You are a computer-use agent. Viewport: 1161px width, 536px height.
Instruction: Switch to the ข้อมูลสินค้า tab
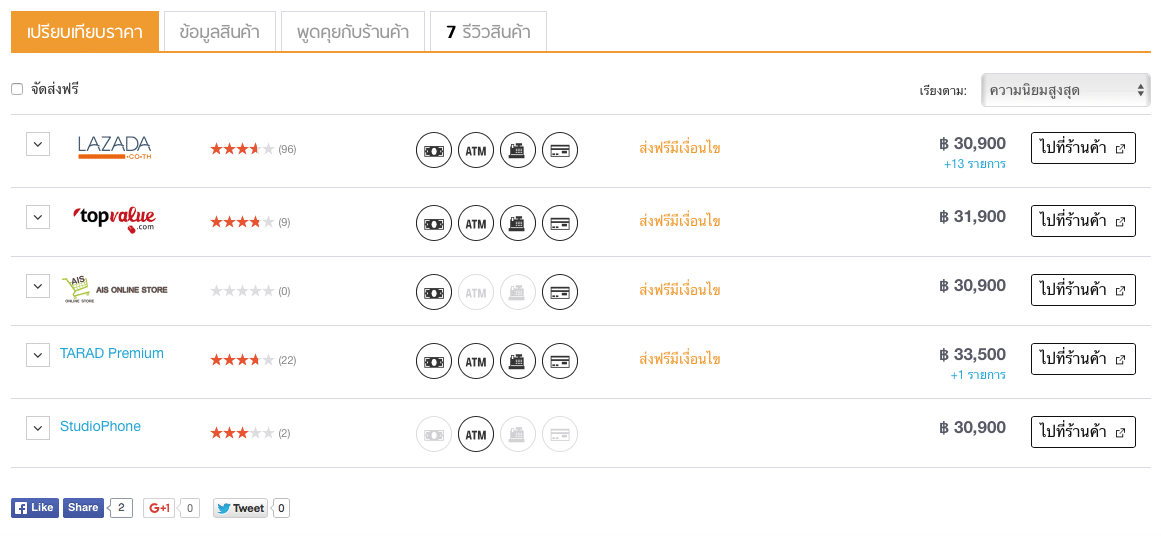point(220,32)
